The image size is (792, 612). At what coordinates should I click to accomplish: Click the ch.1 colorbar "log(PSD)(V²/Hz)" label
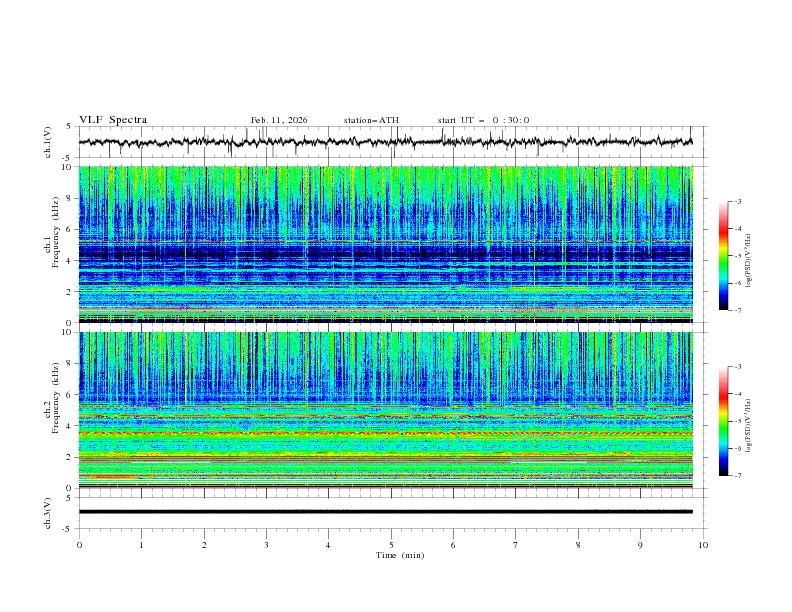pyautogui.click(x=749, y=261)
